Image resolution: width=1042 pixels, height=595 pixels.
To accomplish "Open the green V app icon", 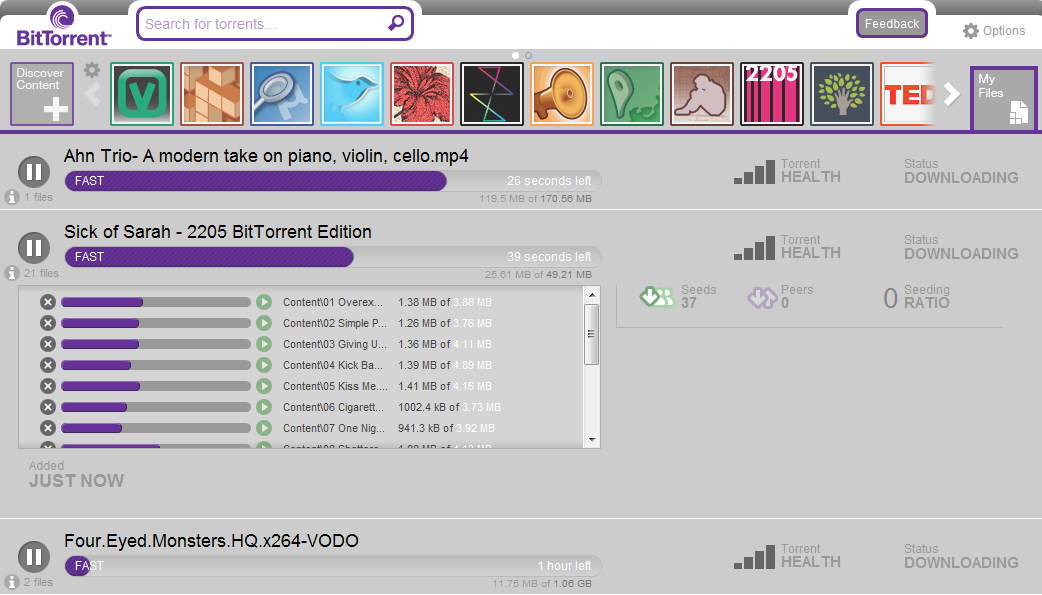I will (x=142, y=94).
